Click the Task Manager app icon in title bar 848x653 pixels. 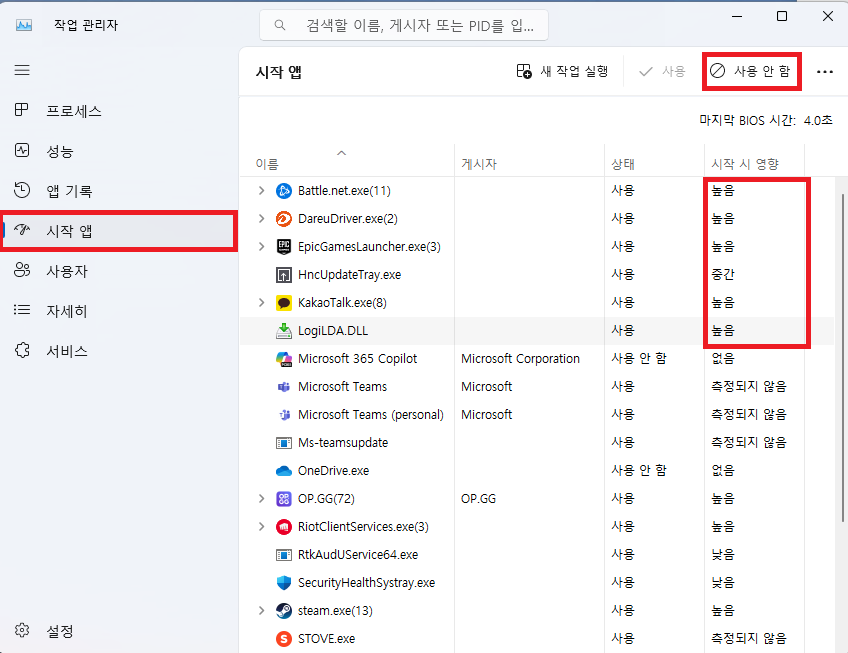[24, 25]
